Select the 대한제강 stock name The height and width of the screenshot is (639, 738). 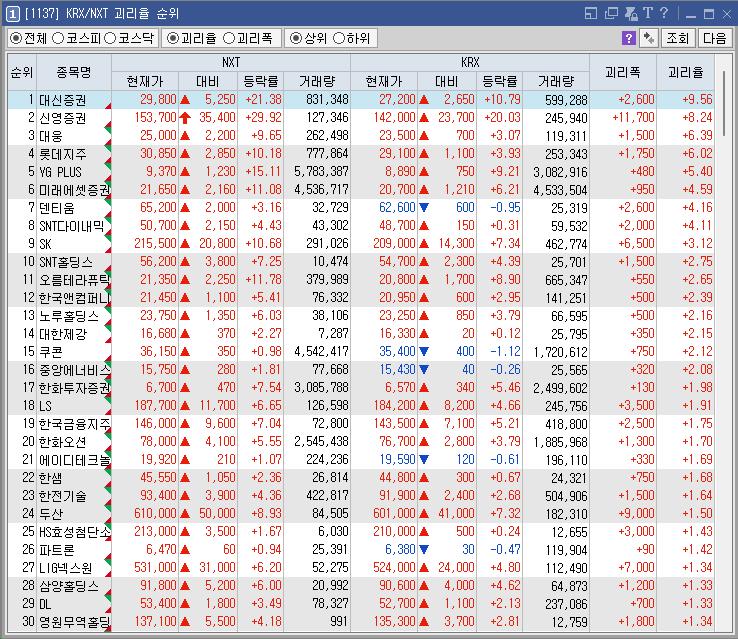[x=63, y=334]
